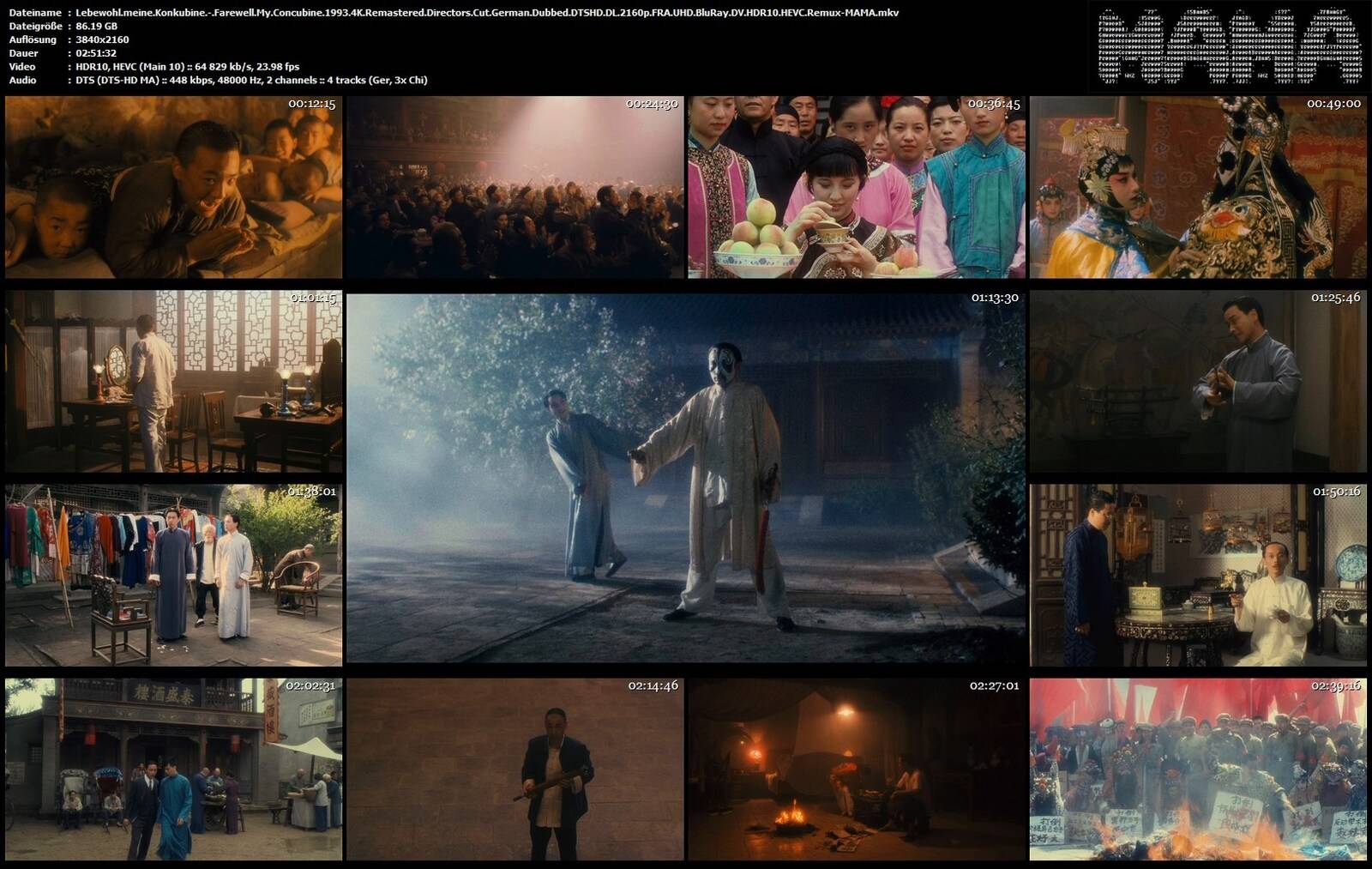Open the thumbnail stamped 00:36:45
Viewport: 1372px width, 869px height.
coord(857,187)
